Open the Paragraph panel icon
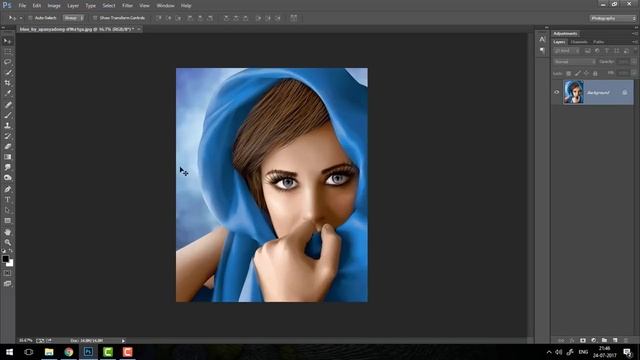The height and width of the screenshot is (360, 640). click(x=542, y=51)
